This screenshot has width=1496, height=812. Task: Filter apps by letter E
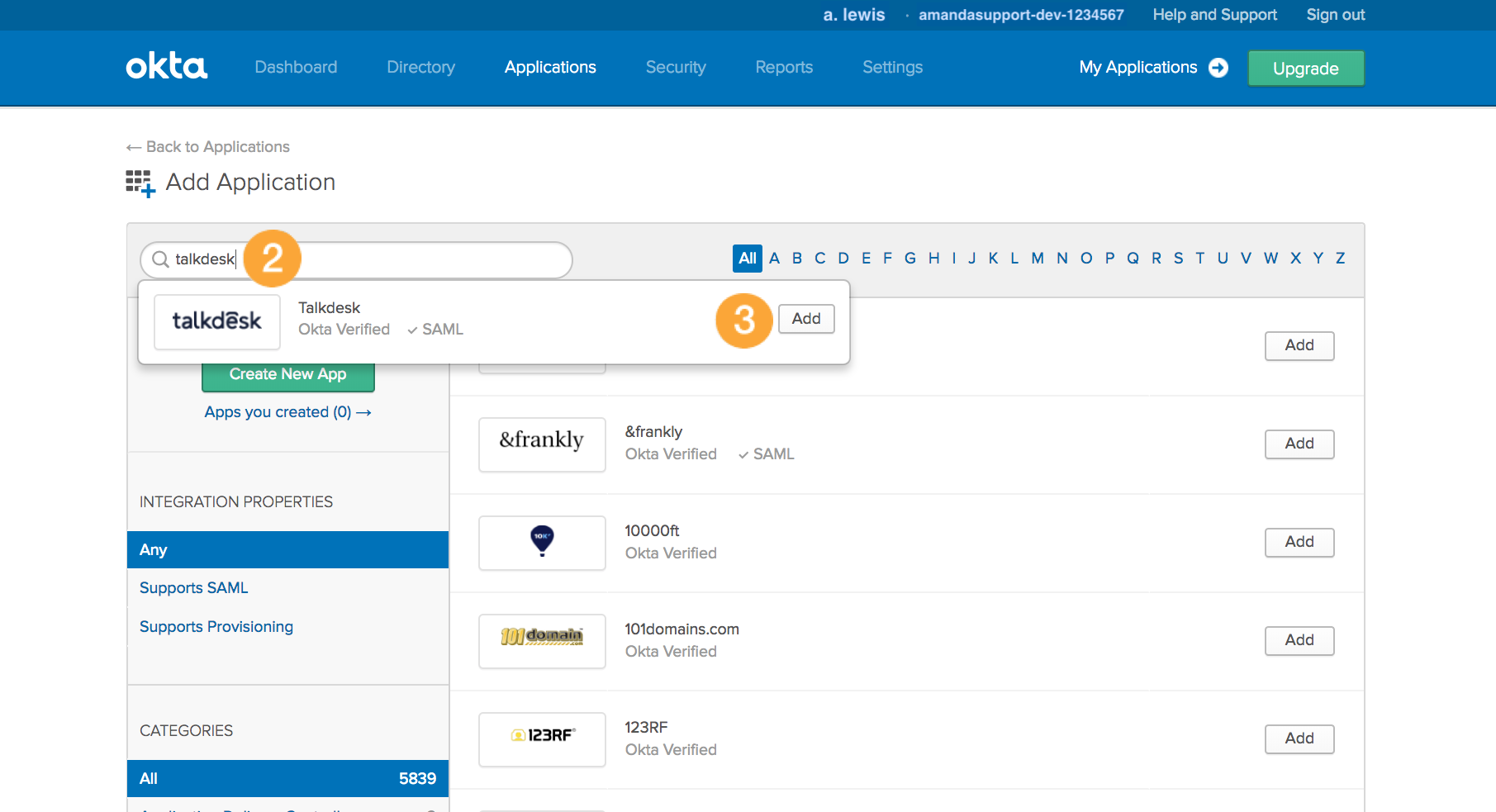(x=866, y=259)
